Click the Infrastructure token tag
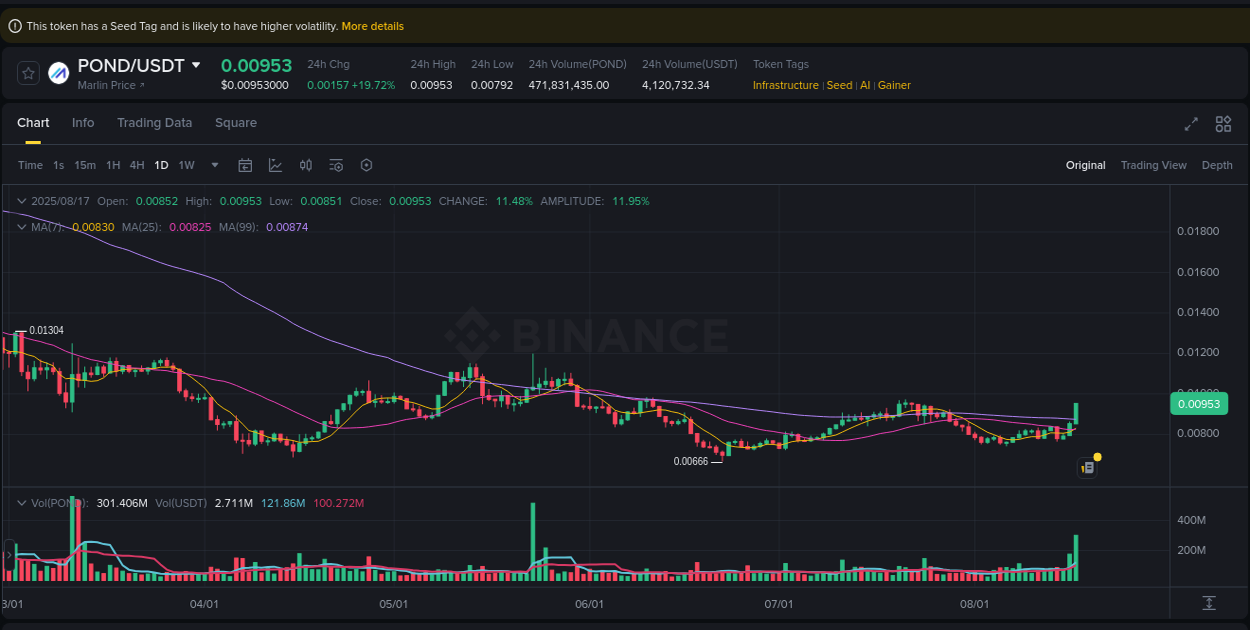Image resolution: width=1250 pixels, height=630 pixels. tap(786, 85)
